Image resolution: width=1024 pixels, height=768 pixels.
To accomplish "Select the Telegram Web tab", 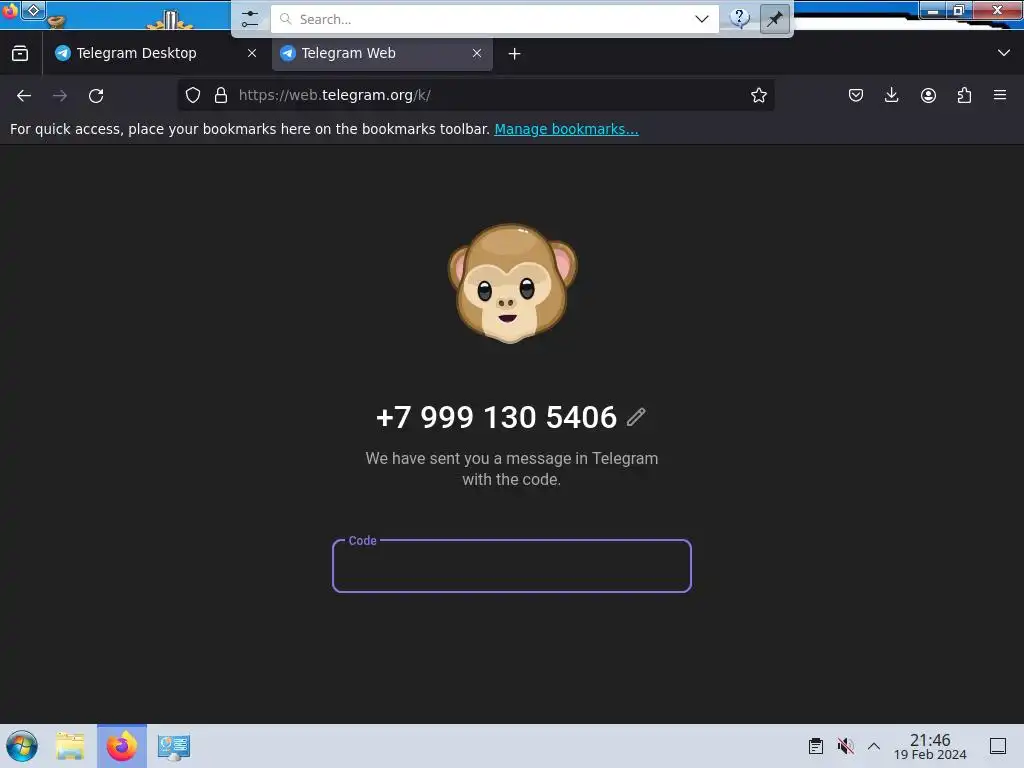I will click(x=381, y=54).
